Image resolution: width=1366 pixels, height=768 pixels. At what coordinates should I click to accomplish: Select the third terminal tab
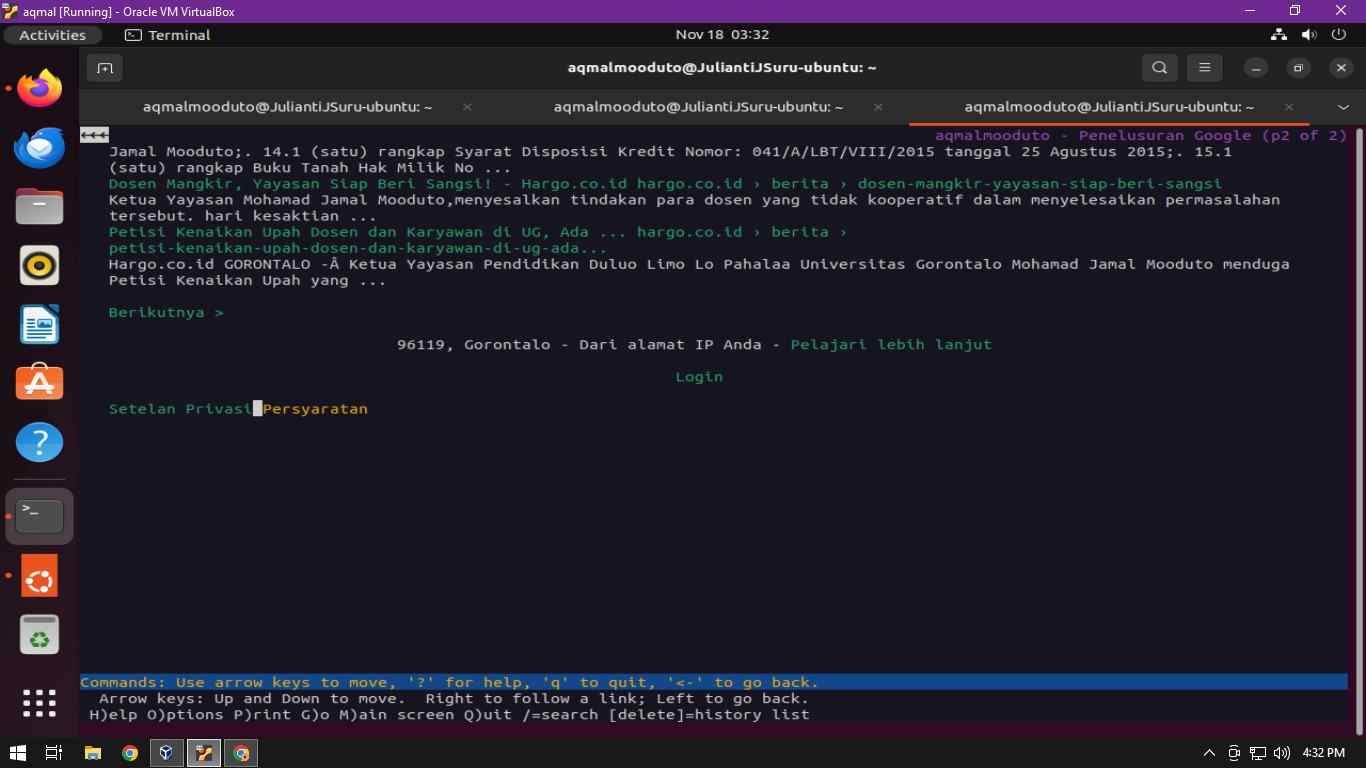click(1109, 107)
